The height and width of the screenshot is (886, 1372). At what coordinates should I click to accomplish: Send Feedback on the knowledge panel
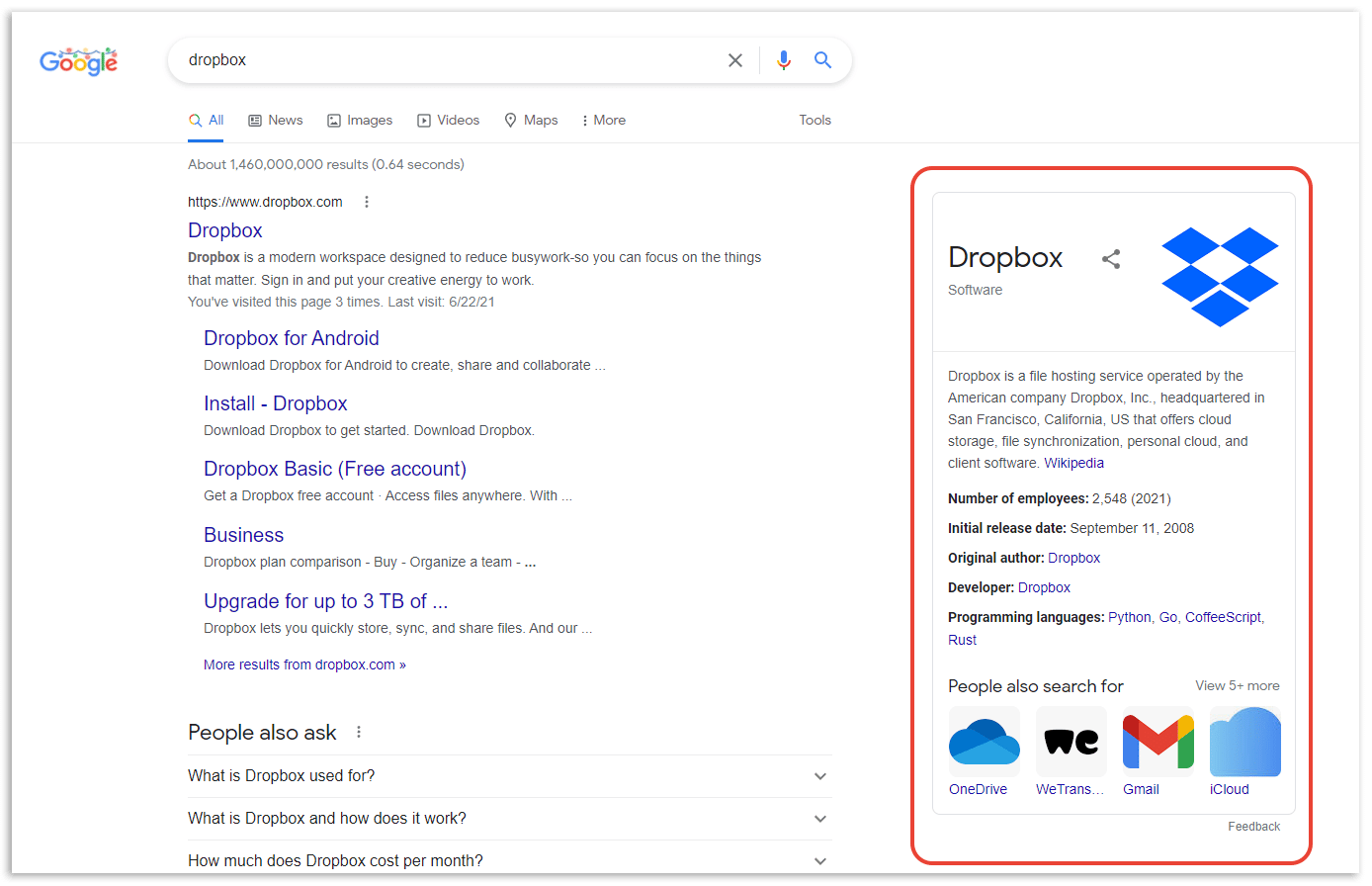click(x=1254, y=827)
